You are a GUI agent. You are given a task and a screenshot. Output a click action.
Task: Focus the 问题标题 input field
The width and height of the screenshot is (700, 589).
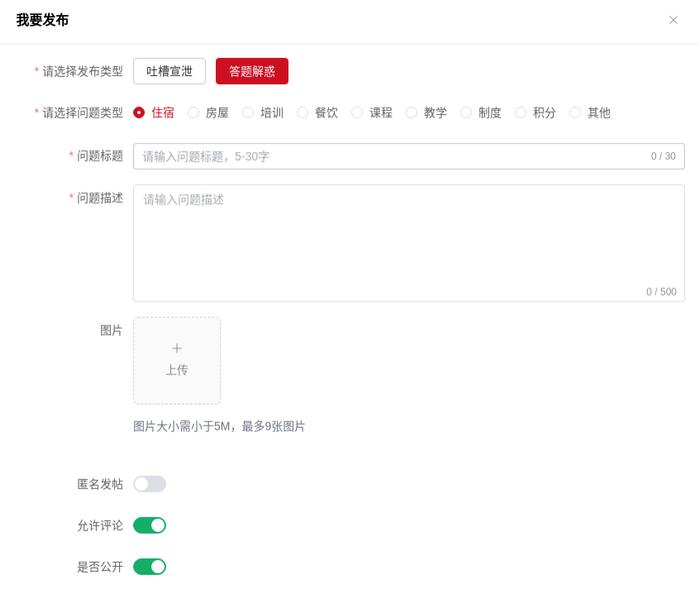point(408,156)
